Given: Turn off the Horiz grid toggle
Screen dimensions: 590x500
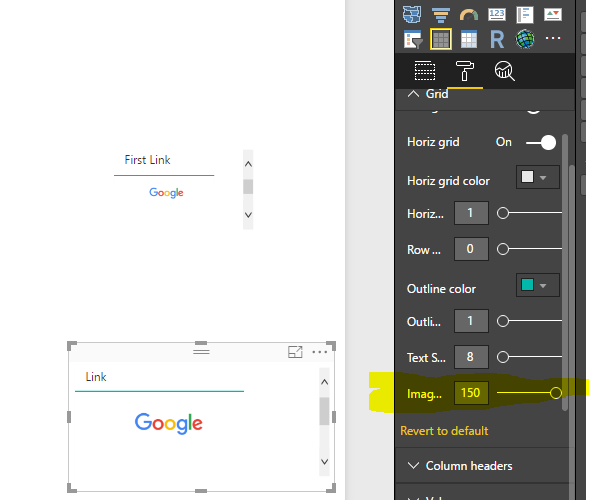Looking at the screenshot, I should tap(541, 143).
